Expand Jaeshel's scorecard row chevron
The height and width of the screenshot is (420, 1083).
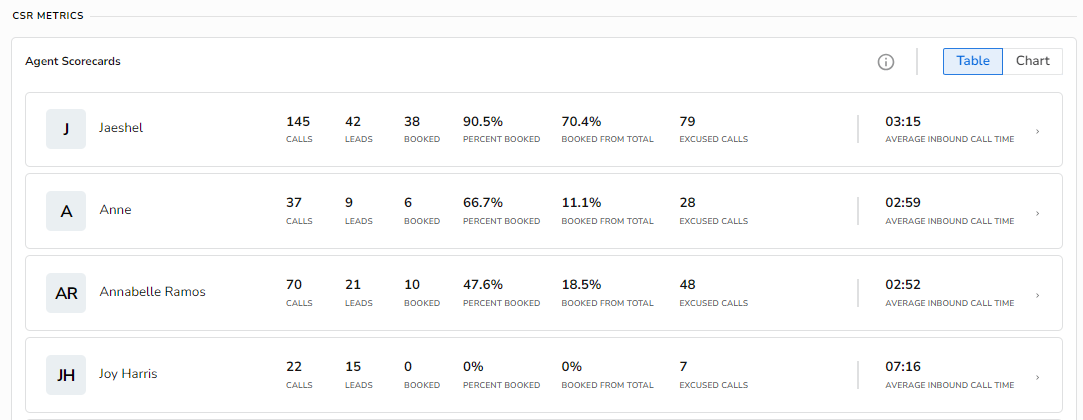coord(1037,131)
